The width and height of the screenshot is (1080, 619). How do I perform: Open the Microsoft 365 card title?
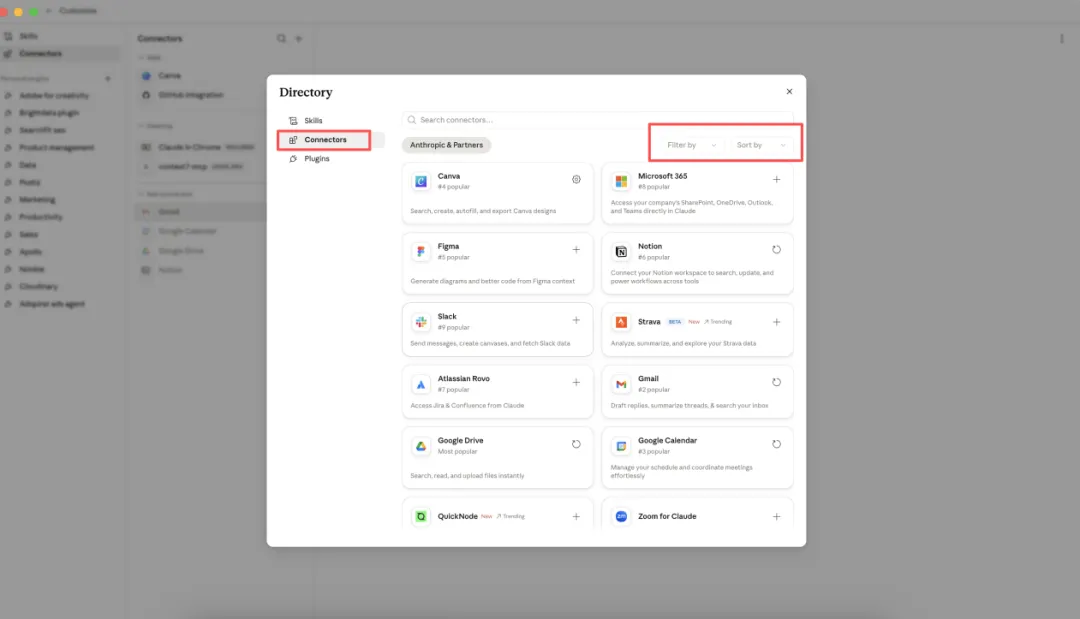663,176
